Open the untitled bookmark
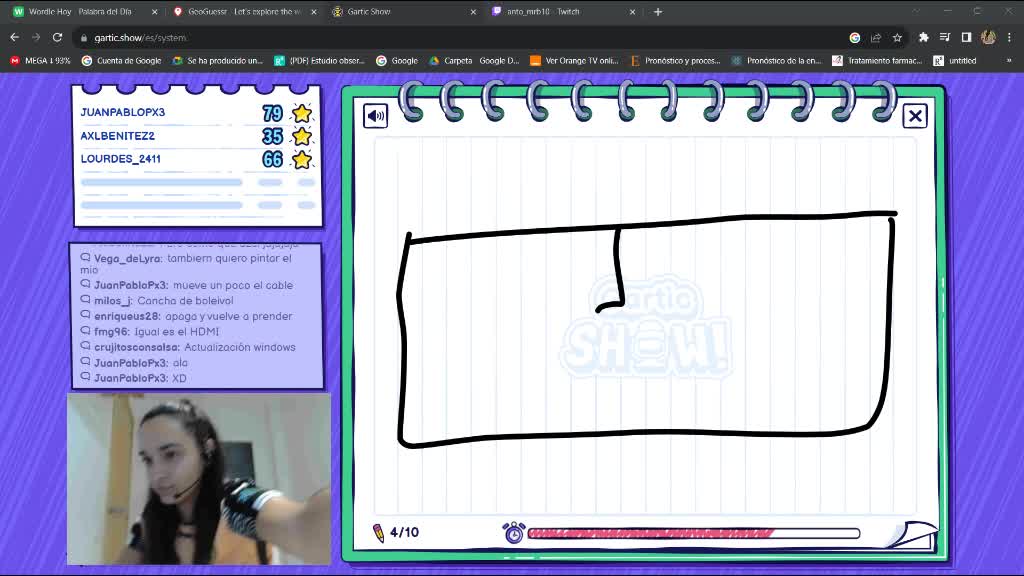The image size is (1024, 576). coord(955,61)
